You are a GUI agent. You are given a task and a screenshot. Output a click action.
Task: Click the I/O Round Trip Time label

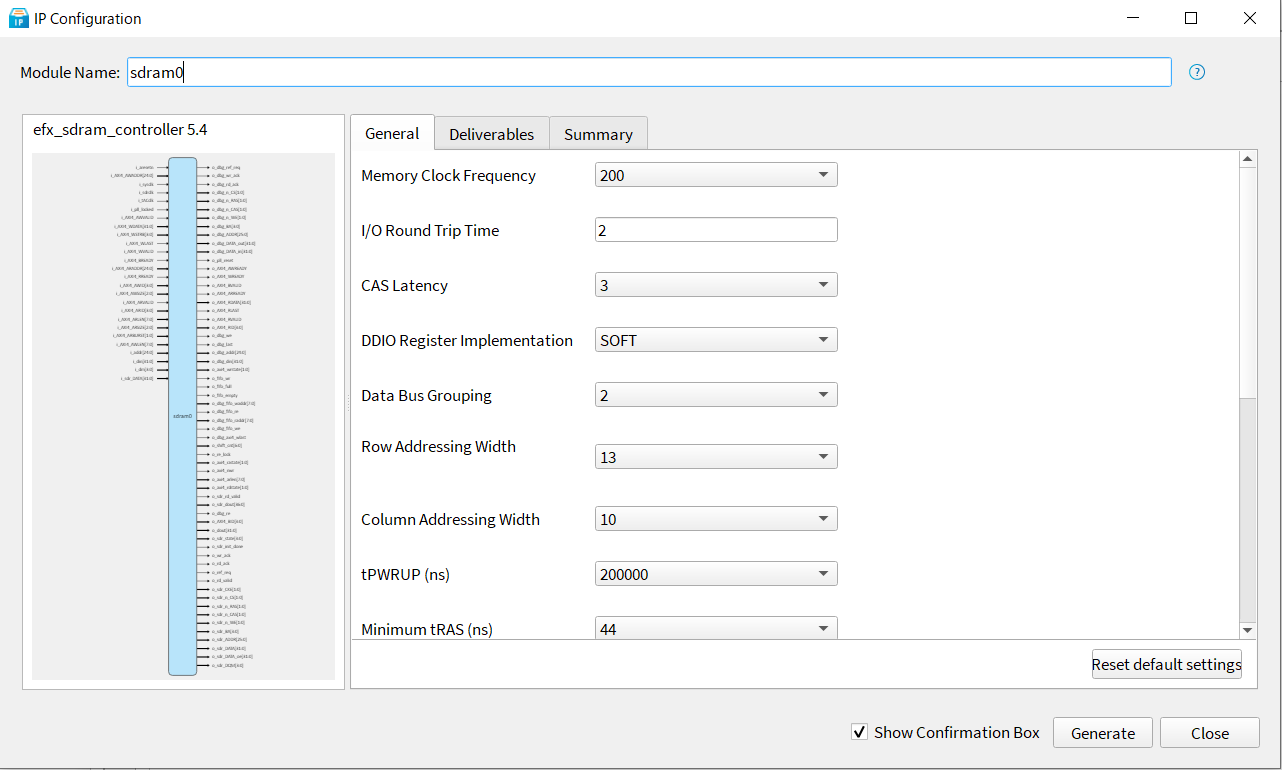(430, 230)
